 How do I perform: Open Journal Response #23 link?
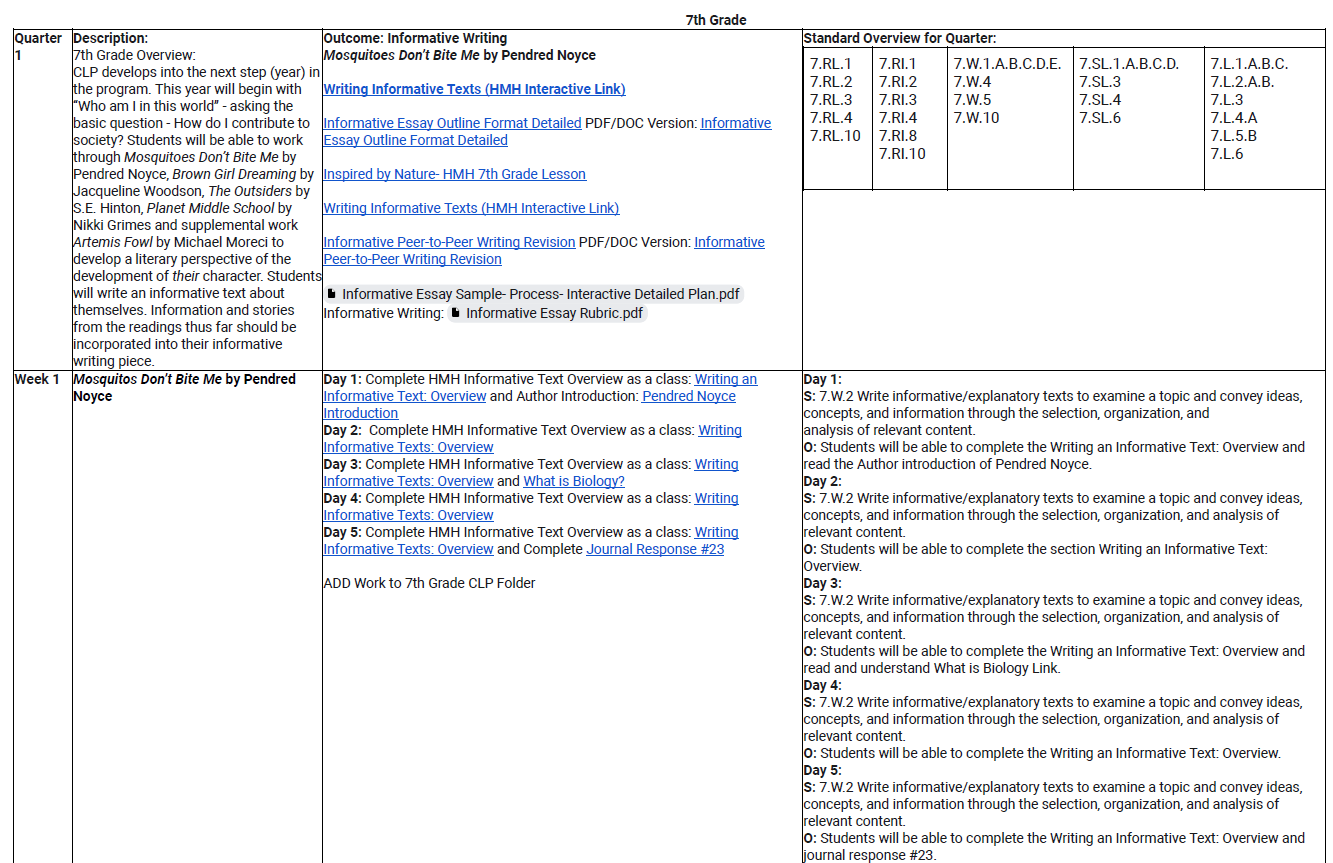(x=654, y=549)
